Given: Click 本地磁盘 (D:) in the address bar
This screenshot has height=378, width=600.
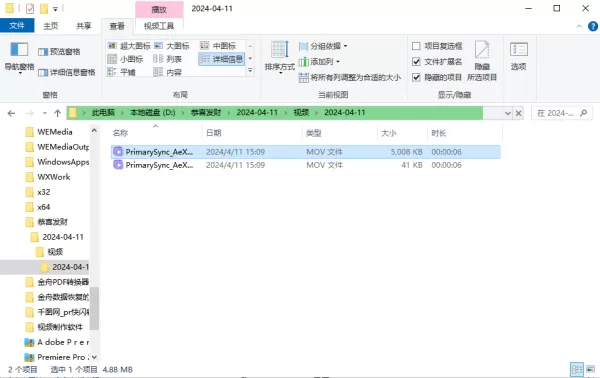Looking at the screenshot, I should click(x=152, y=112).
